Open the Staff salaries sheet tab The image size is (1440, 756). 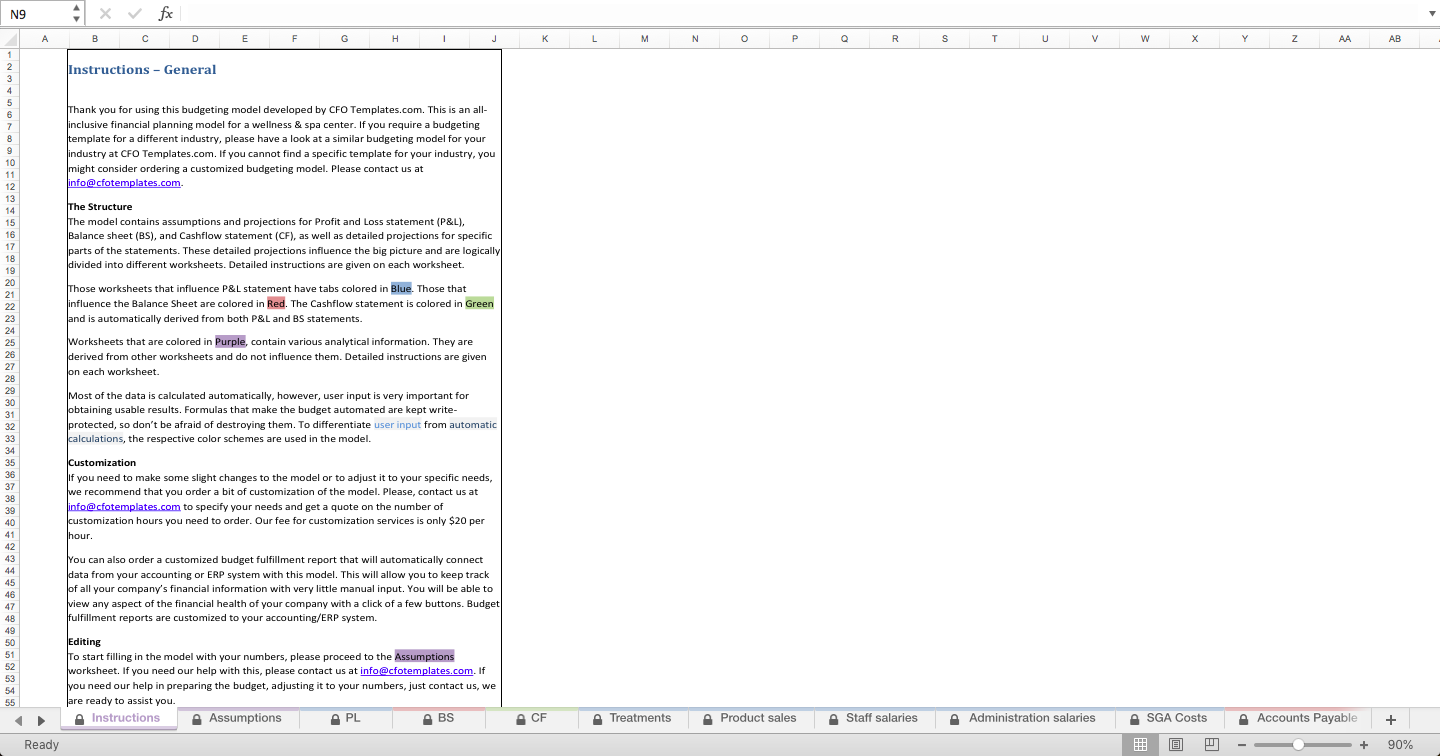pos(873,718)
